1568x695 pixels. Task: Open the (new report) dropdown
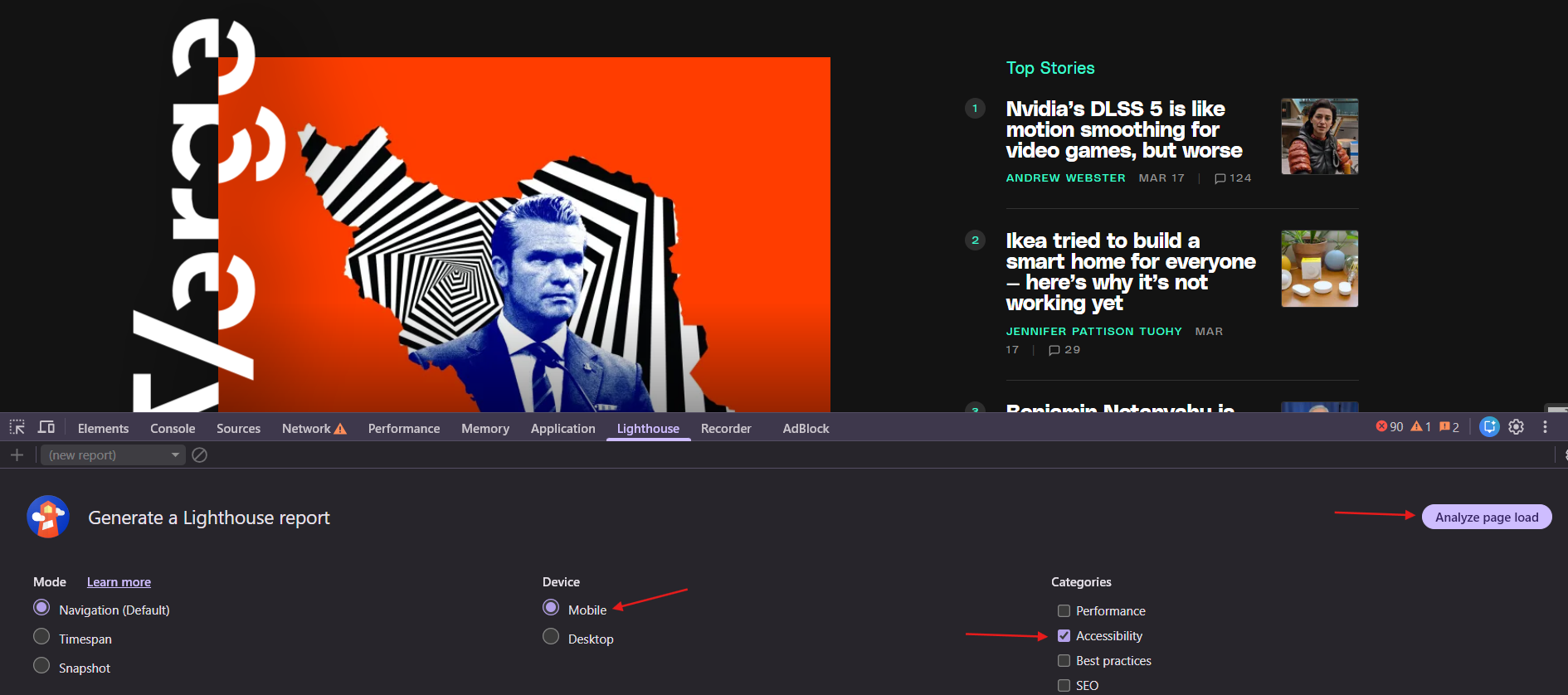pyautogui.click(x=113, y=454)
